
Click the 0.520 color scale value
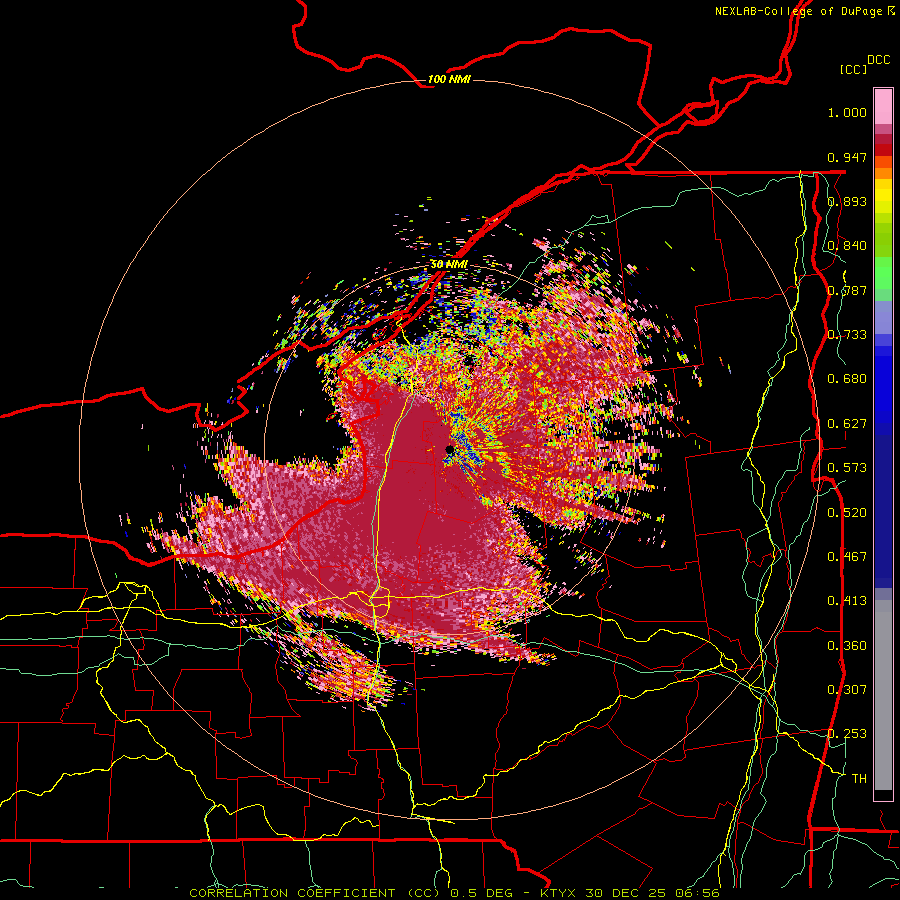847,513
